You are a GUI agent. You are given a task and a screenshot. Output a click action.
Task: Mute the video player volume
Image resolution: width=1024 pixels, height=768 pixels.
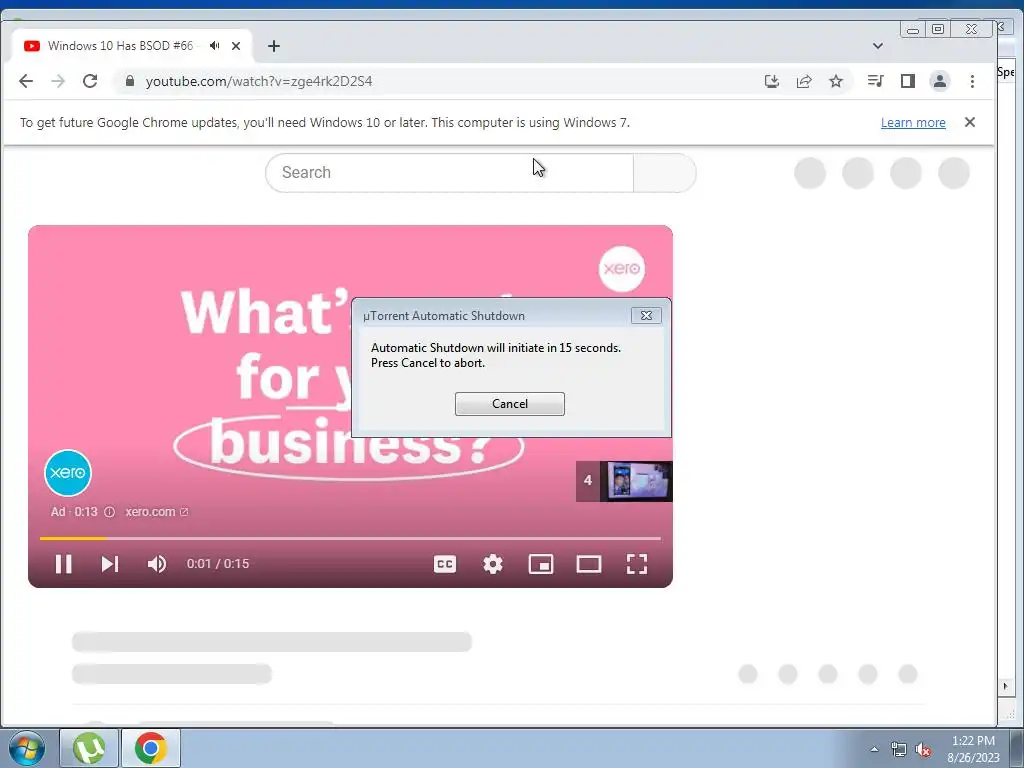(x=157, y=564)
